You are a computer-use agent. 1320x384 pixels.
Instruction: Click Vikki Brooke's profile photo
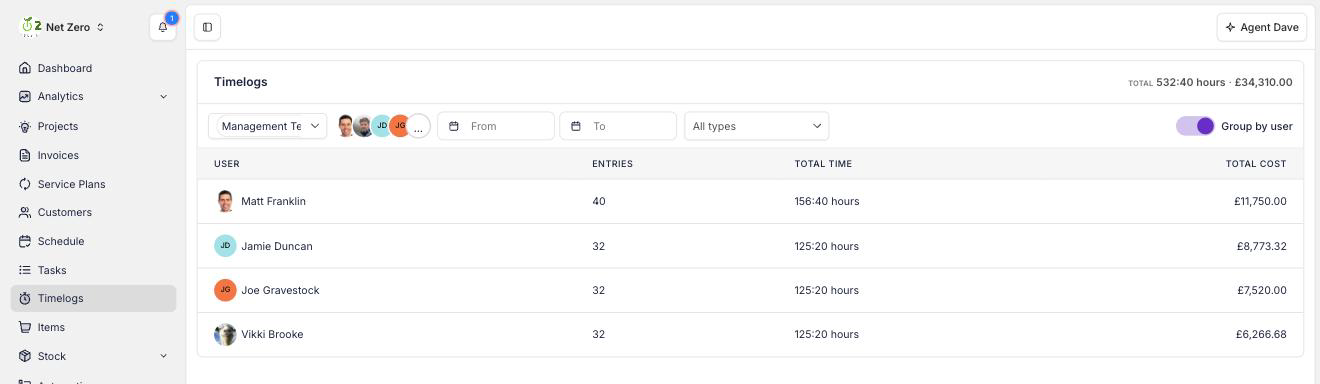click(225, 334)
